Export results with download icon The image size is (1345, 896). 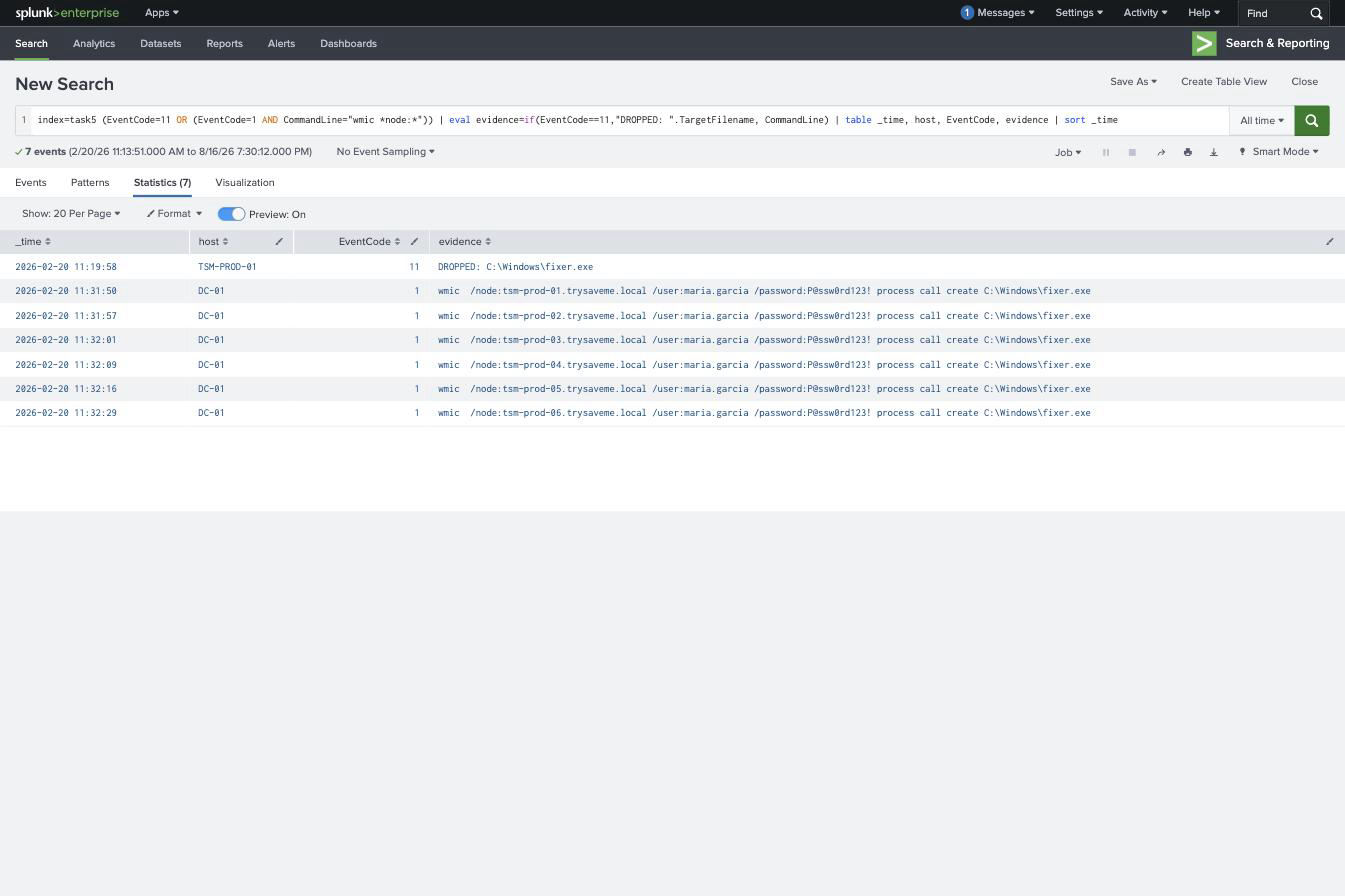1214,152
